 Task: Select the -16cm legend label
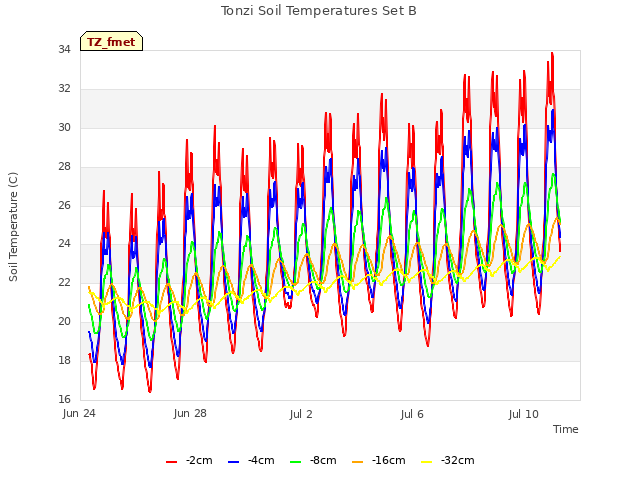[389, 460]
